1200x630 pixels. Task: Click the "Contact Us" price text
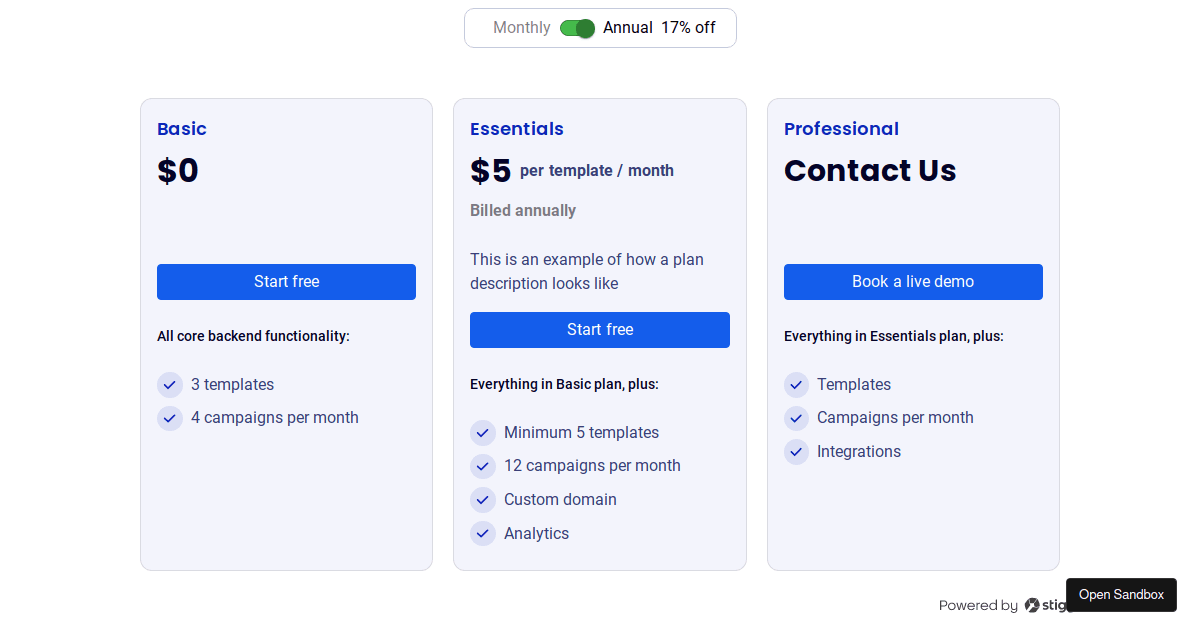870,170
